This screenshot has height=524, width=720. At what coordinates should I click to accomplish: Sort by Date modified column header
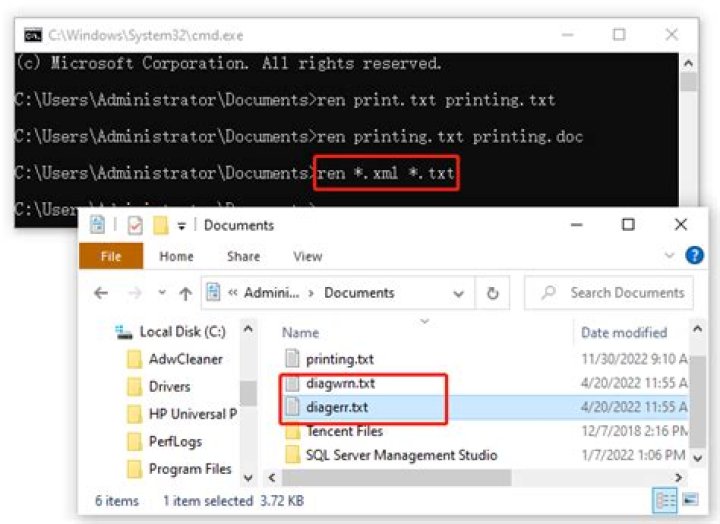point(624,332)
